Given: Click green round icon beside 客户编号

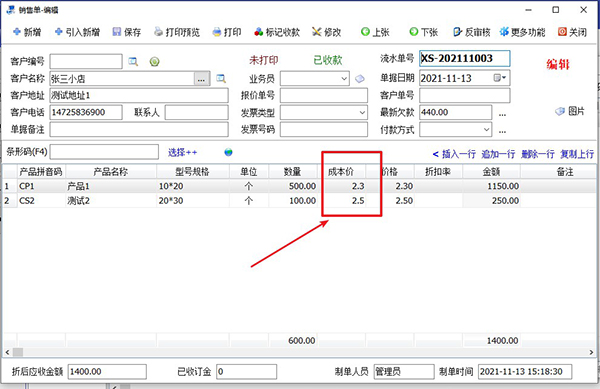Looking at the screenshot, I should pos(155,61).
